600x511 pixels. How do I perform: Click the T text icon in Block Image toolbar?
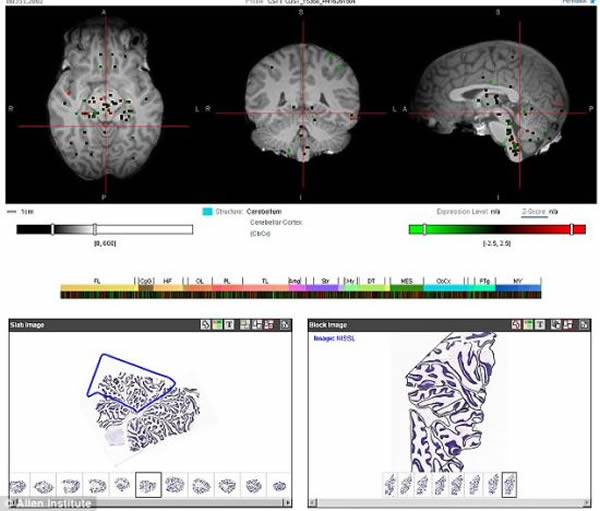pyautogui.click(x=541, y=325)
